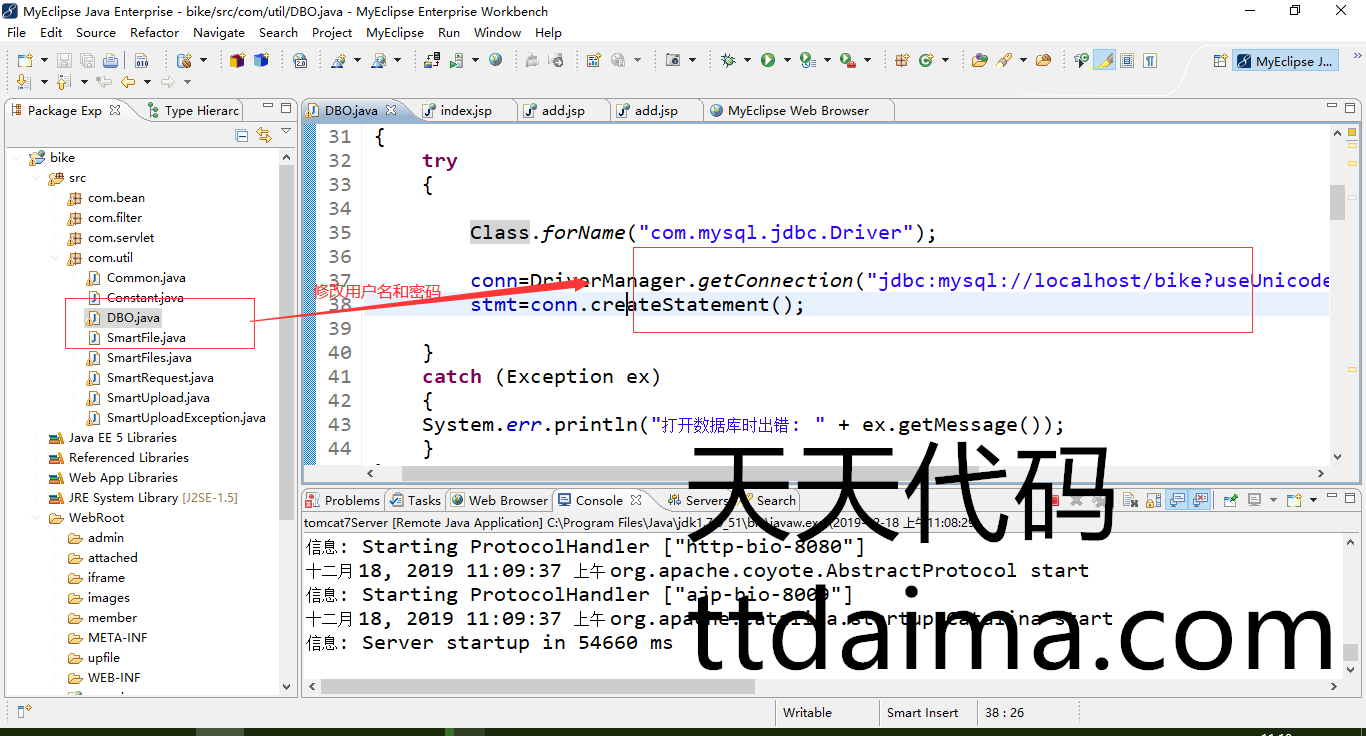Toggle Block Selection Mode button
This screenshot has width=1366, height=736.
1127,61
